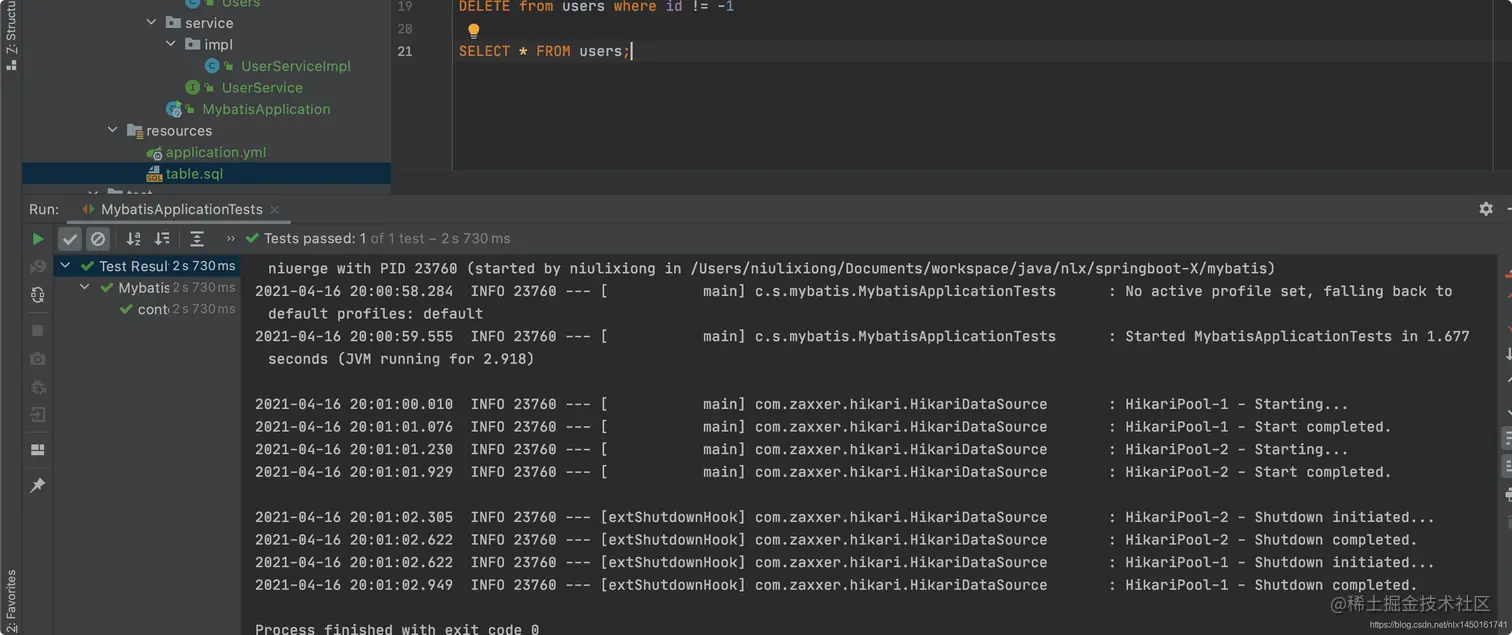Image resolution: width=1512 pixels, height=635 pixels.
Task: Toggle Show Ignored tests filter
Action: [98, 239]
